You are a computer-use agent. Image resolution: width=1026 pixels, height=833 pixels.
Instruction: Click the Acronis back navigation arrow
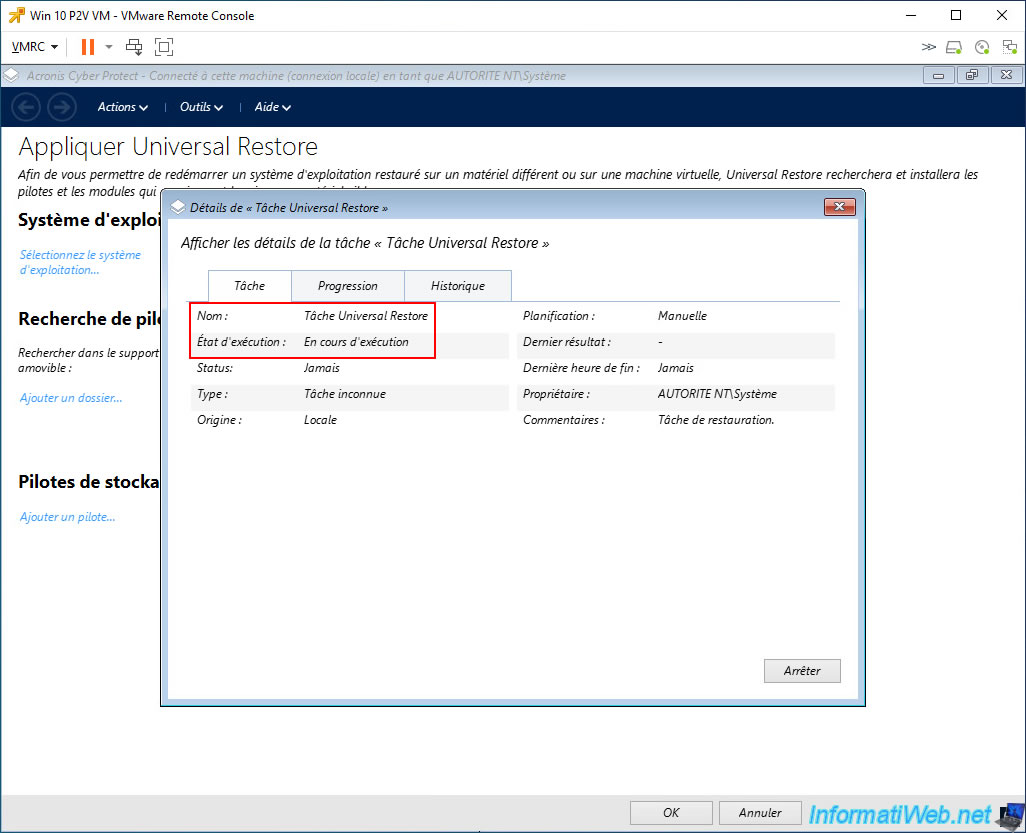[x=26, y=107]
